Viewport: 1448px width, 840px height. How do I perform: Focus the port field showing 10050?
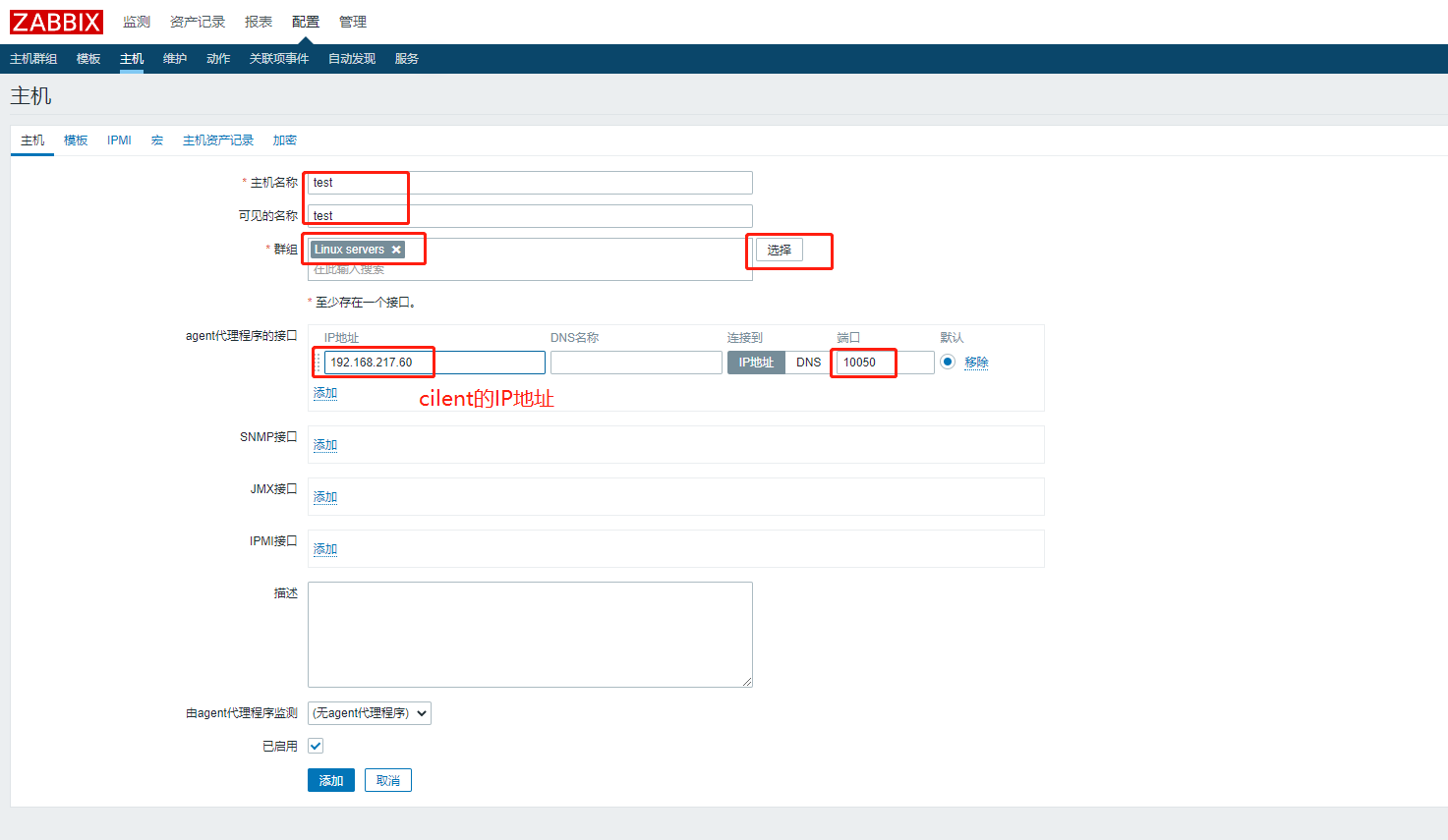(886, 363)
